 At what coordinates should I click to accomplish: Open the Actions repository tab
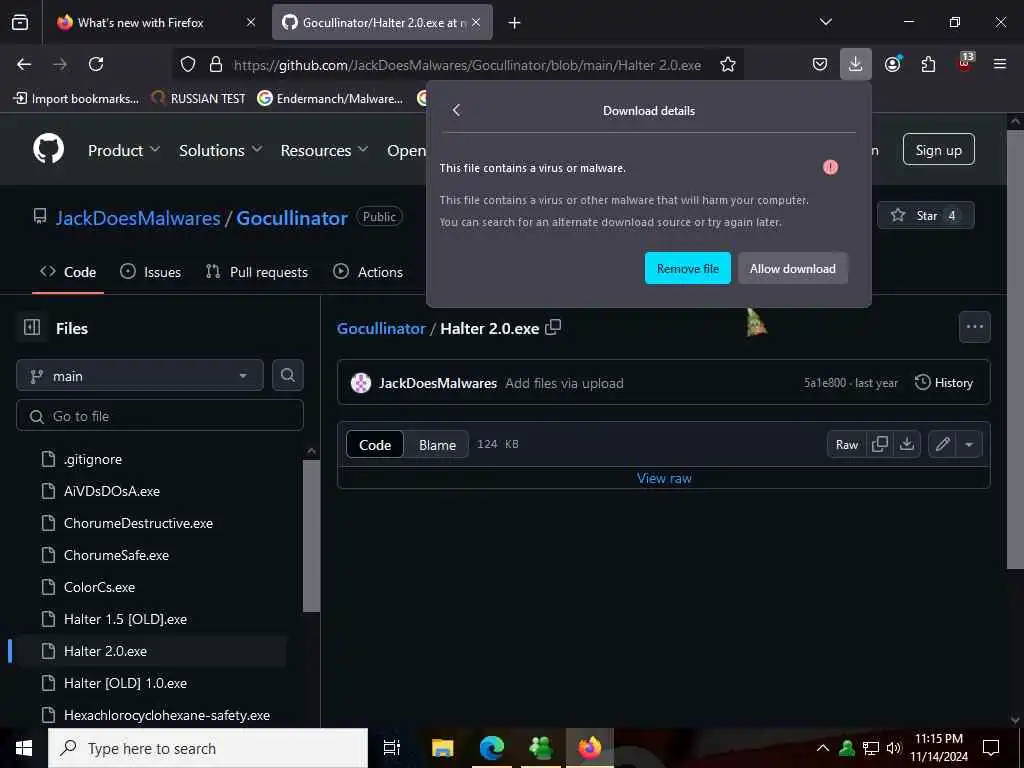[368, 272]
